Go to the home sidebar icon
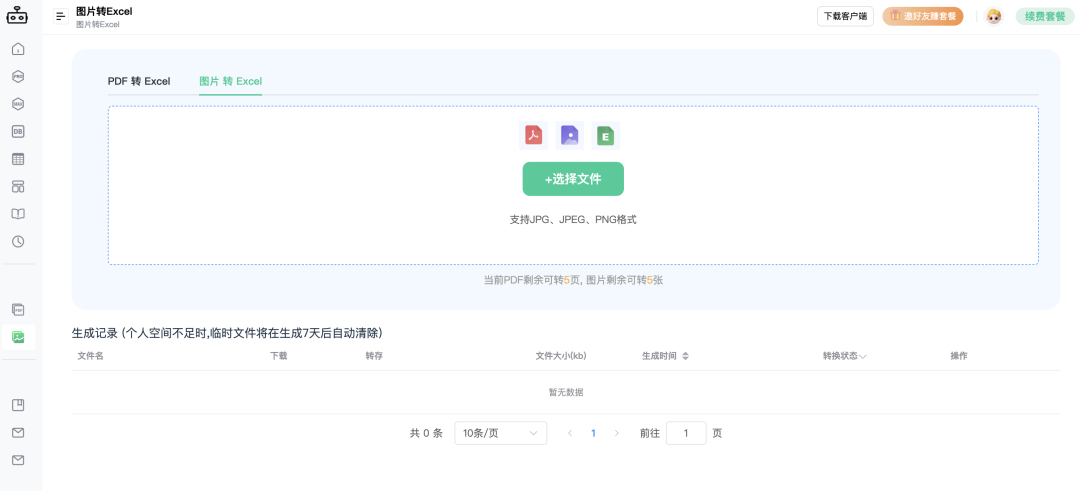The image size is (1080, 491). [x=18, y=49]
